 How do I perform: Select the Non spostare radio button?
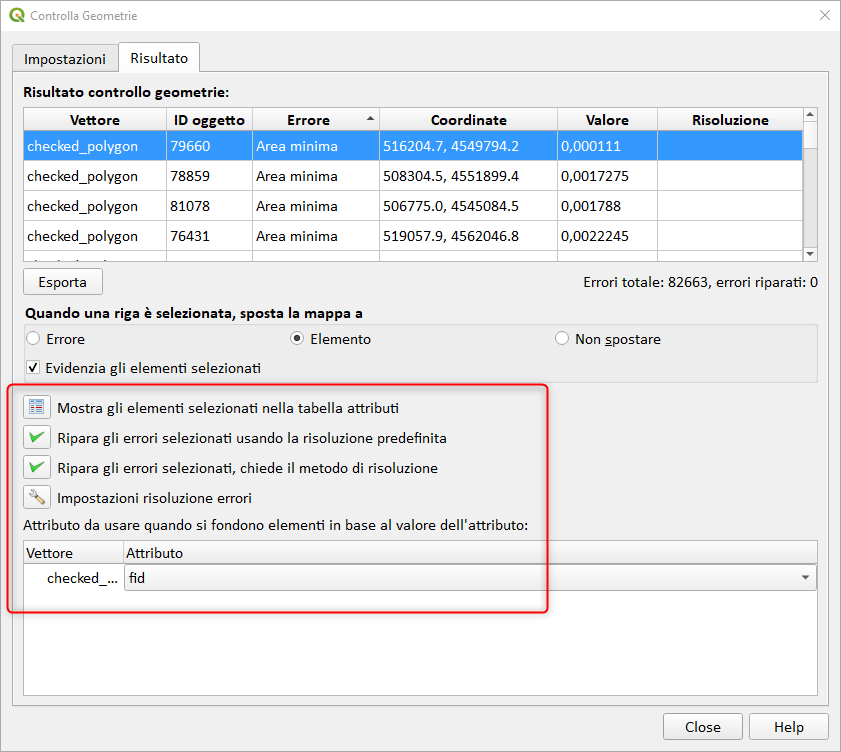pyautogui.click(x=562, y=339)
